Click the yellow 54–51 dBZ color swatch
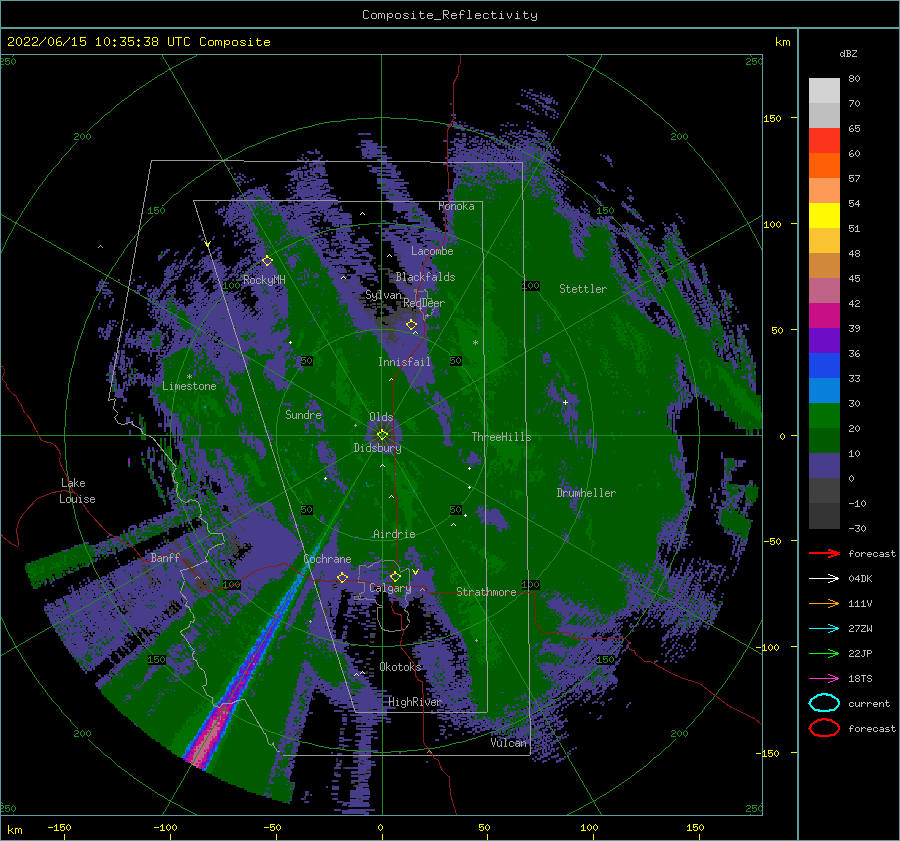This screenshot has height=841, width=900. [x=824, y=215]
